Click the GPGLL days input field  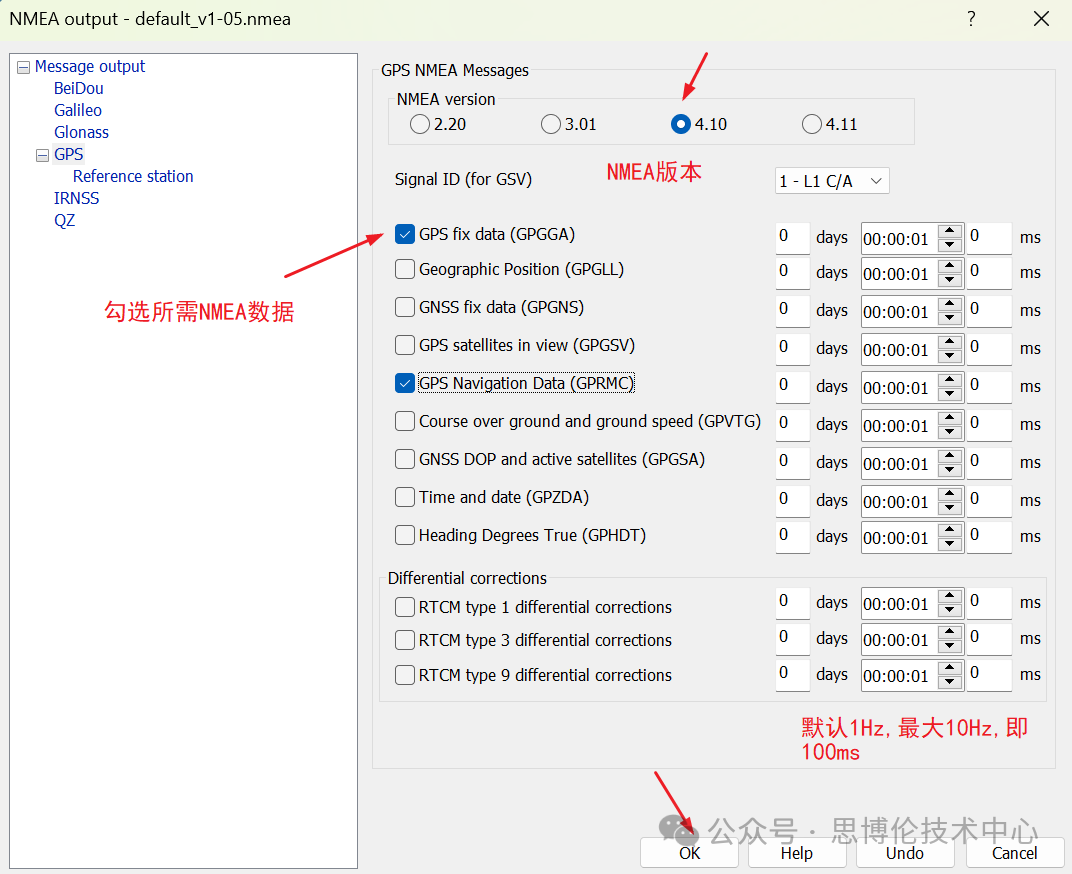point(792,272)
